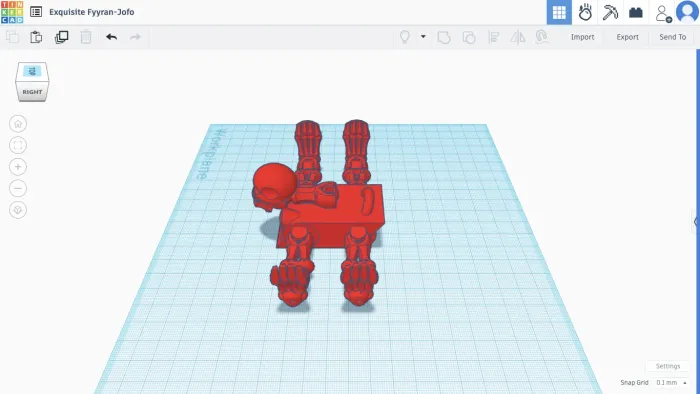Toggle the Show all lightbulb icon
Screen dimensions: 700x394
[x=404, y=37]
